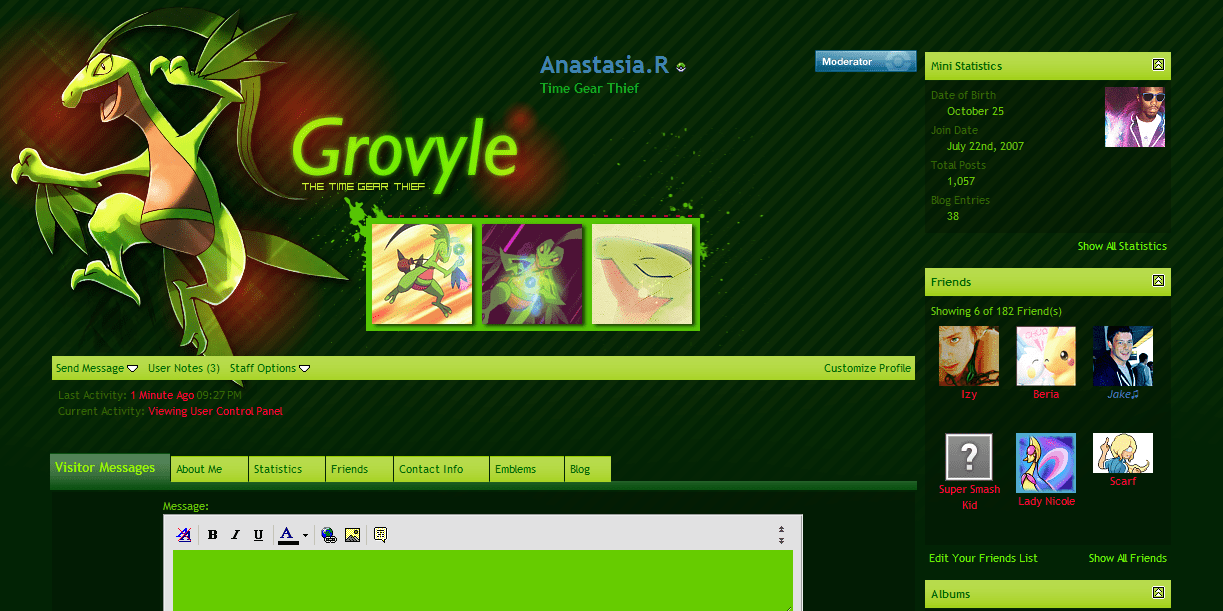The image size is (1223, 611).
Task: Click 'Showing 6 of 182 Friend(s)' text
Action: coord(996,311)
